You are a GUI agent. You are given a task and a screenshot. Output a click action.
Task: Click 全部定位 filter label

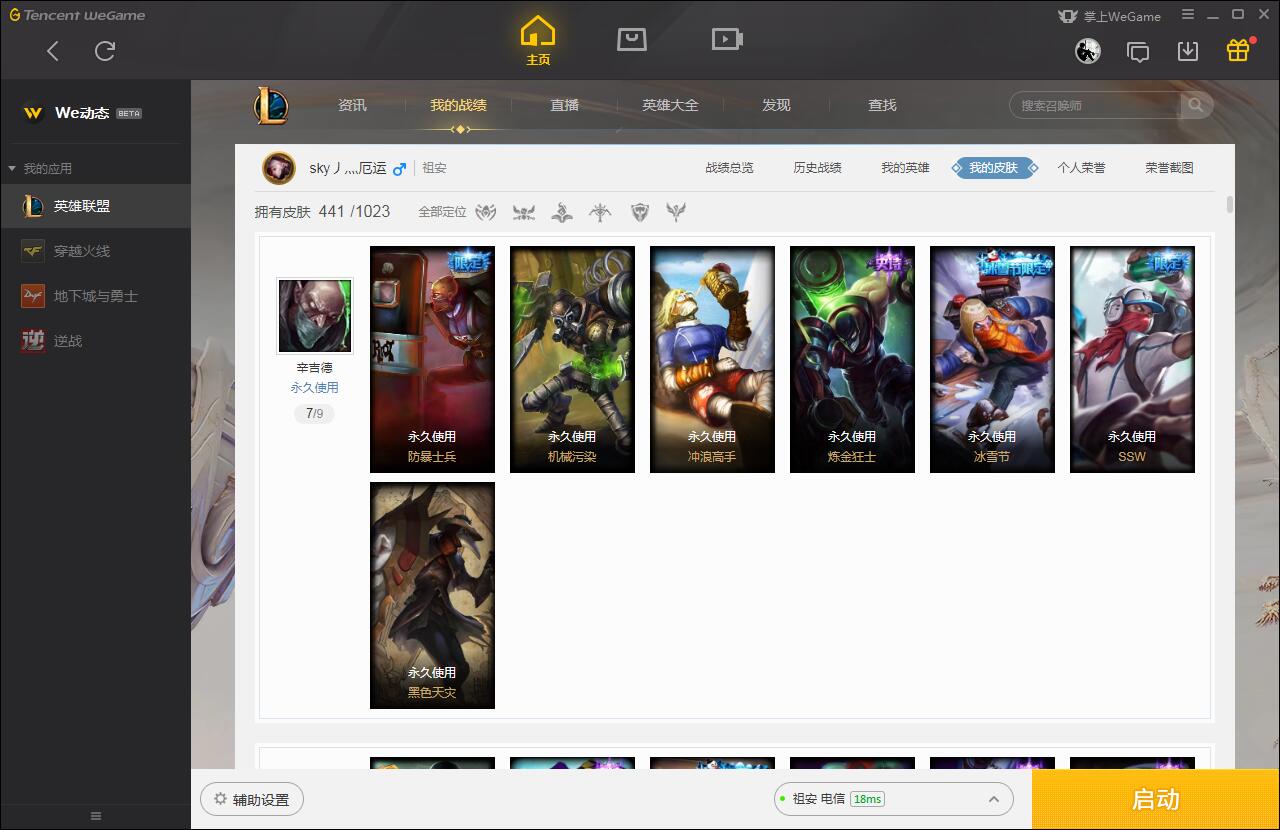[442, 212]
